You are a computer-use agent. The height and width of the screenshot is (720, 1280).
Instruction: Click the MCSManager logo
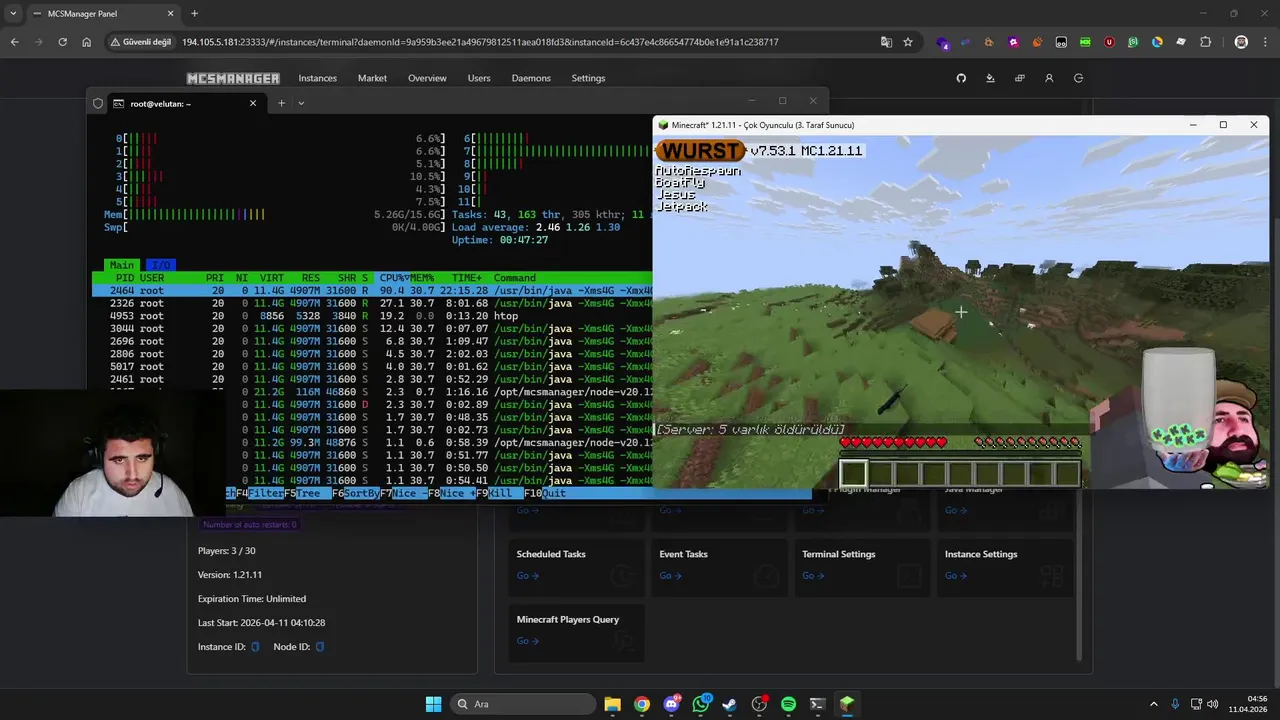click(233, 78)
